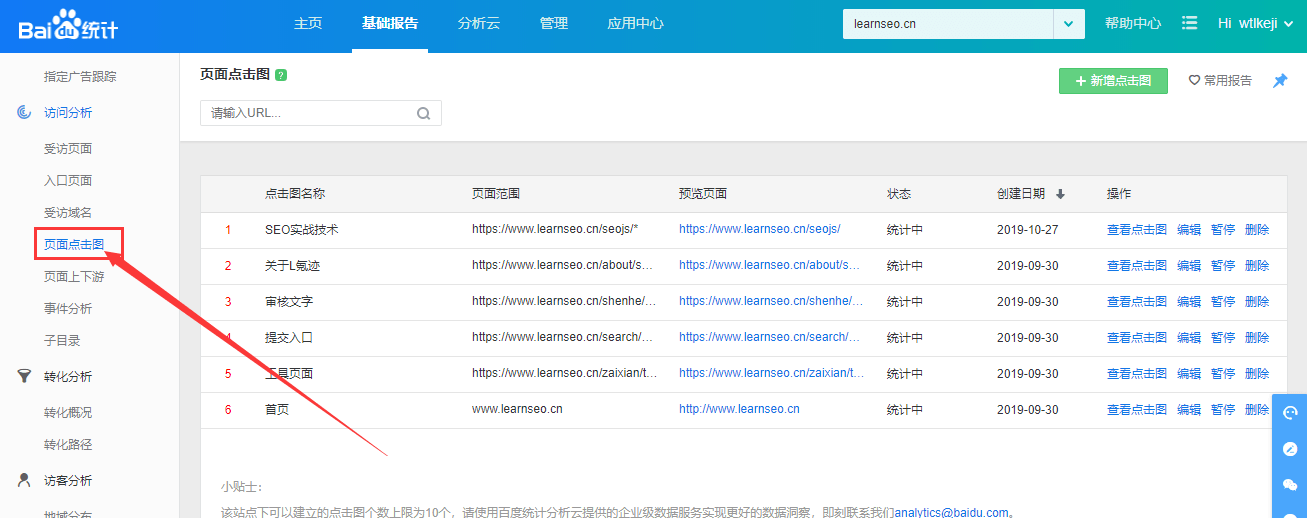Viewport: 1307px width, 518px height.
Task: Select 受访页面 in the sidebar
Action: (x=68, y=149)
